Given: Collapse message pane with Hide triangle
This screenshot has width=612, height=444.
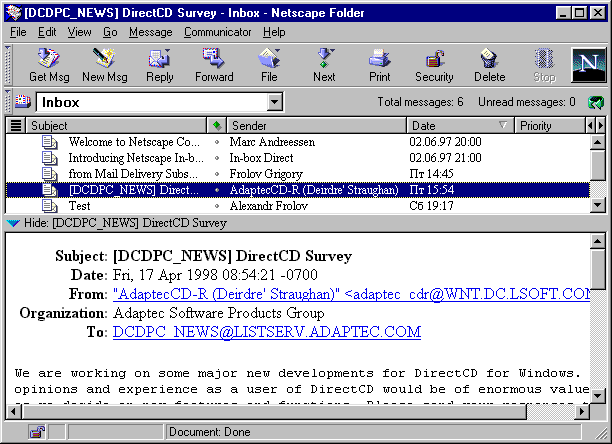Looking at the screenshot, I should (13, 223).
